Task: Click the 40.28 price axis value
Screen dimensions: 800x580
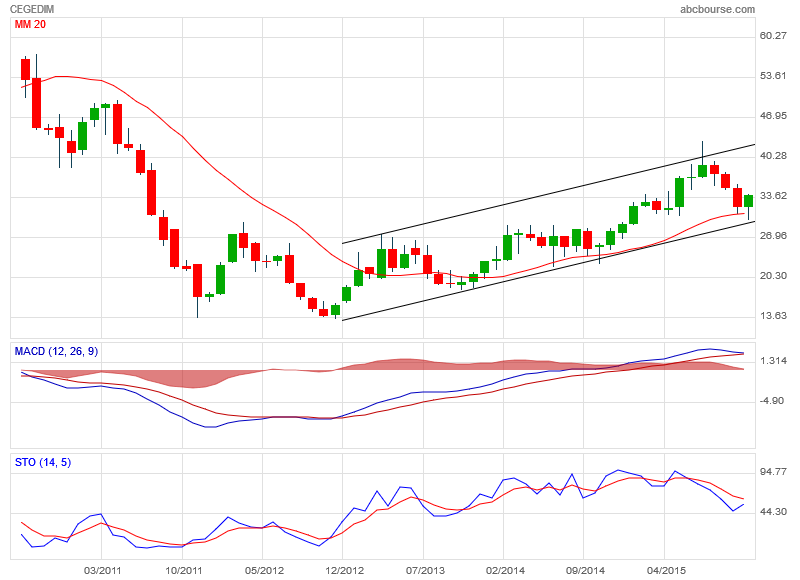Action: (x=773, y=156)
